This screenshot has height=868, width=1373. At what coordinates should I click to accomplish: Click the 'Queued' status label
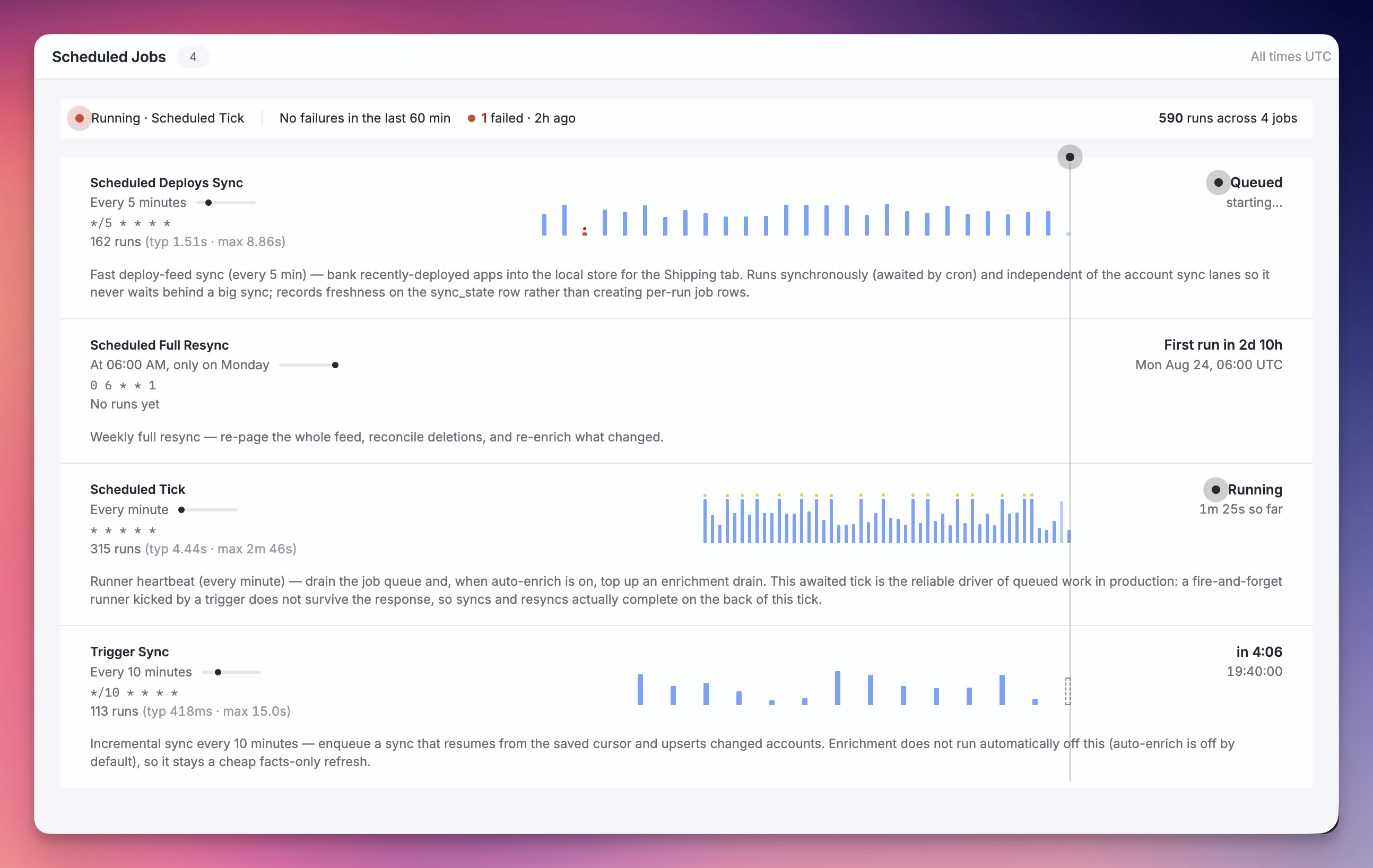click(x=1256, y=183)
